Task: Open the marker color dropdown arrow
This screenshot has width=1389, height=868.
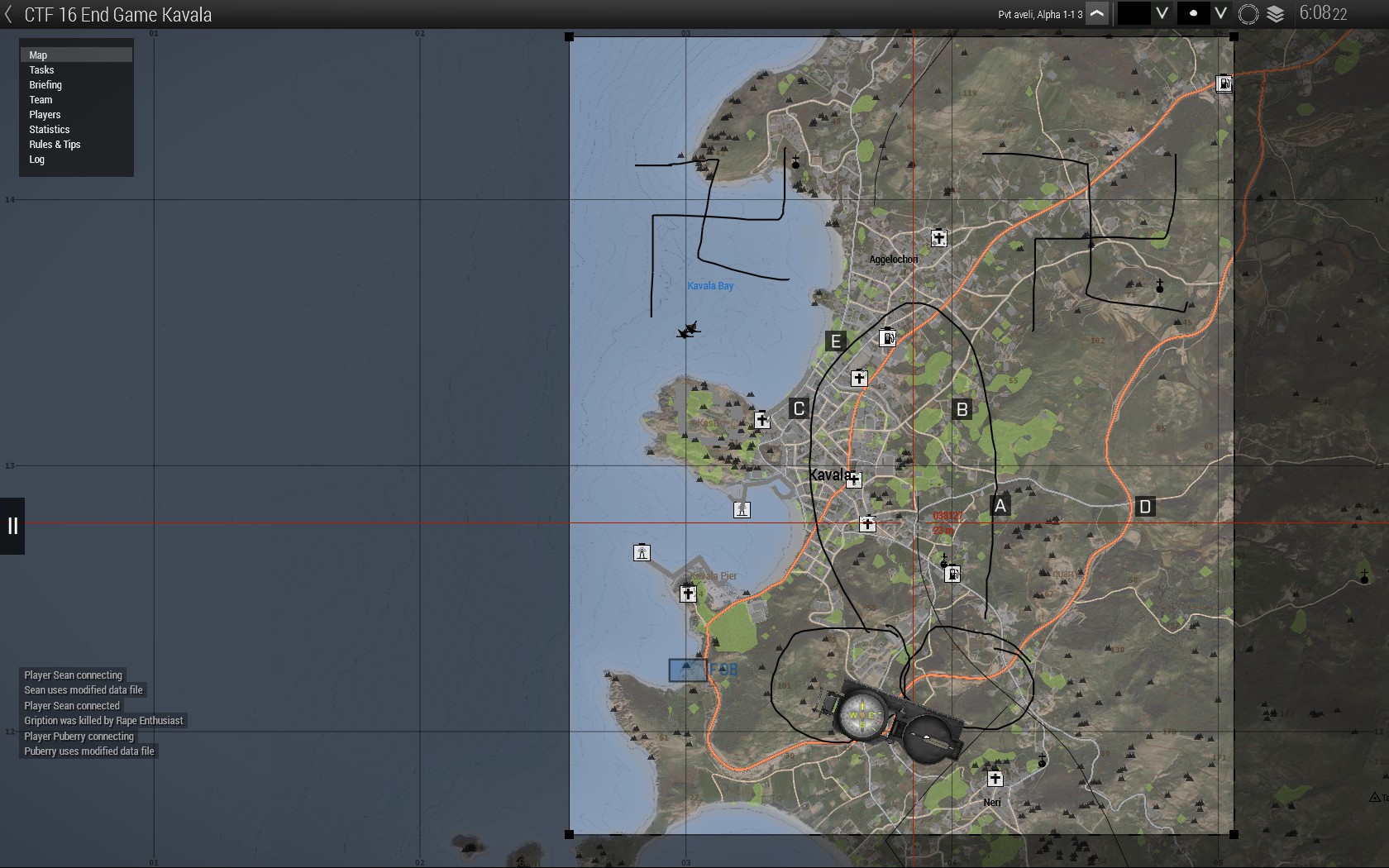Action: click(1162, 14)
